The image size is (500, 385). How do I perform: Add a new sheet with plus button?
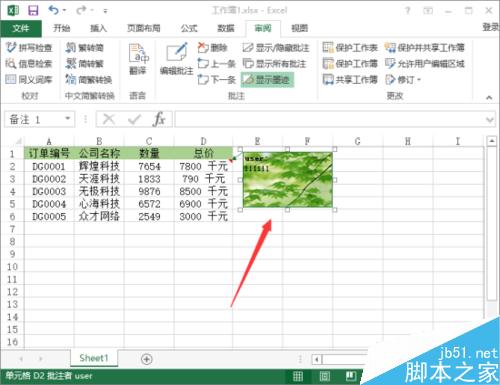(147, 359)
